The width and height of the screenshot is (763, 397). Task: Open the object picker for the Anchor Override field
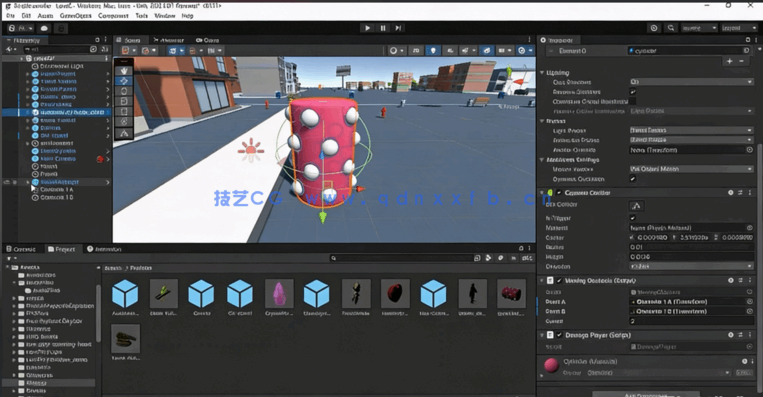pos(750,150)
